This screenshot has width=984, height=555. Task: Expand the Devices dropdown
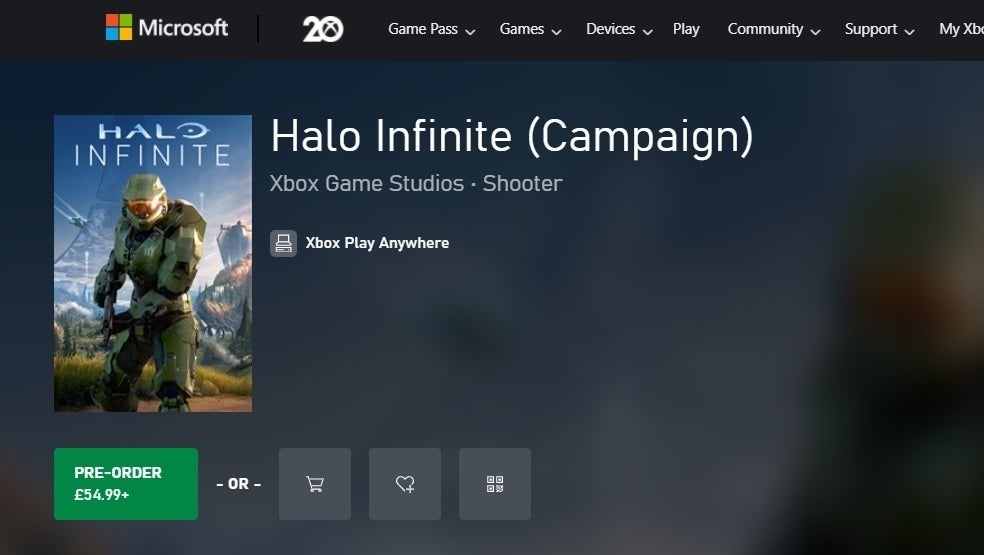(x=619, y=29)
